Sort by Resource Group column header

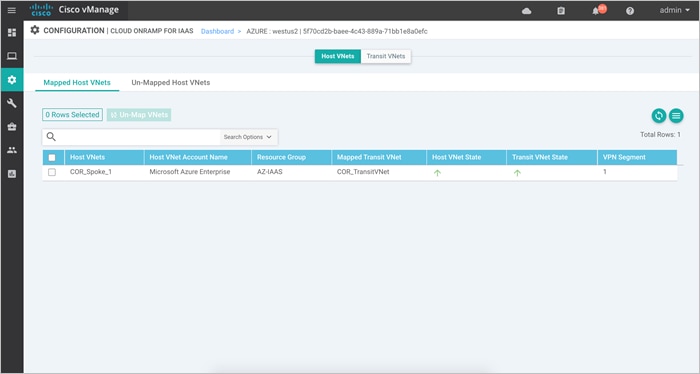[x=292, y=158]
